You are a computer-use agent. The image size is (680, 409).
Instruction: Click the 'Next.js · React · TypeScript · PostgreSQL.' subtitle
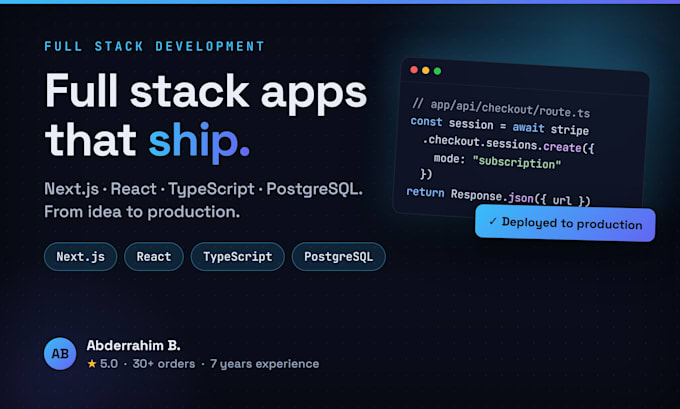click(x=203, y=189)
